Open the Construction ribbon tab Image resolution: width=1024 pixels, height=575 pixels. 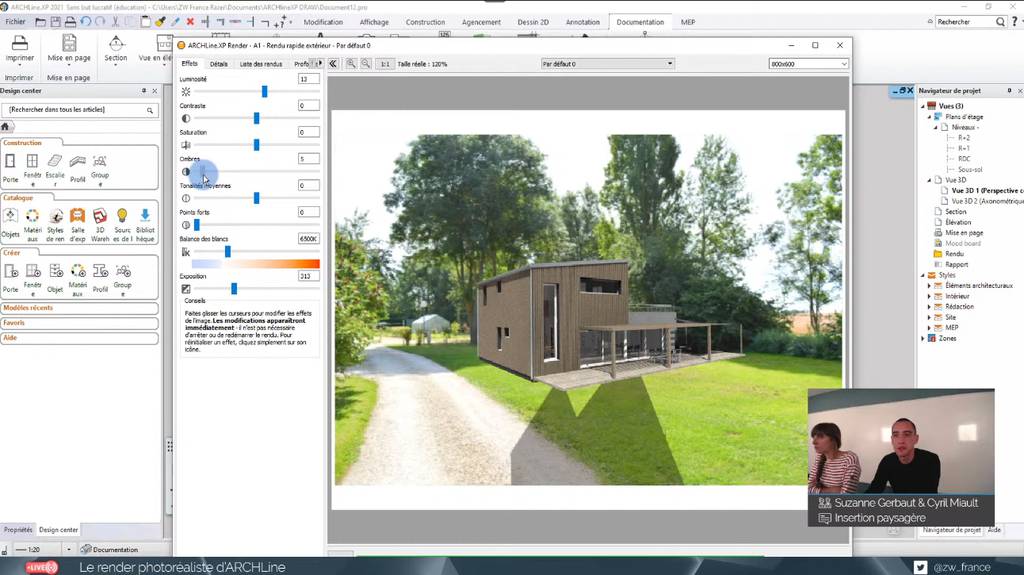(425, 22)
